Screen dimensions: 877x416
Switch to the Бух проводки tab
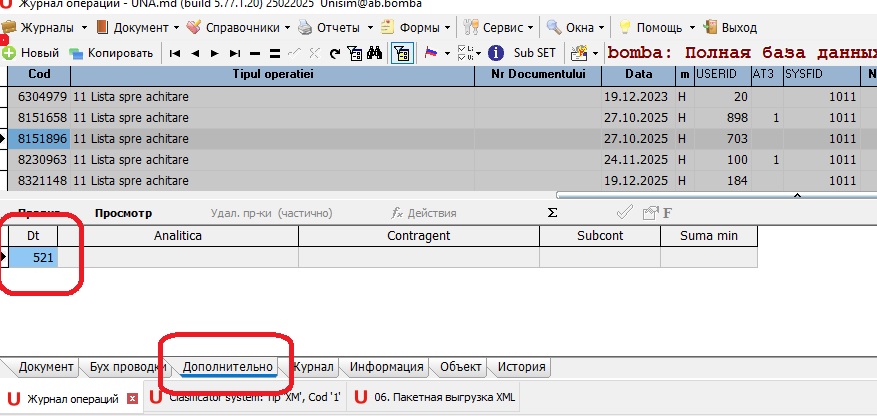(128, 367)
